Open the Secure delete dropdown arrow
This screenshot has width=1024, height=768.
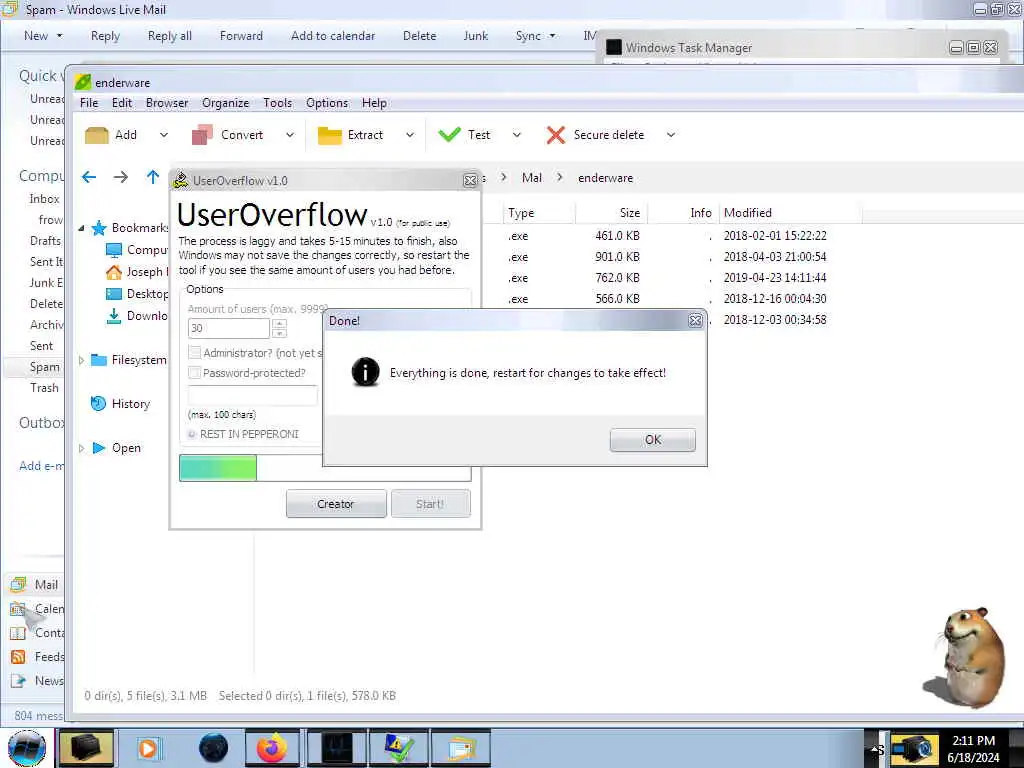(x=671, y=135)
